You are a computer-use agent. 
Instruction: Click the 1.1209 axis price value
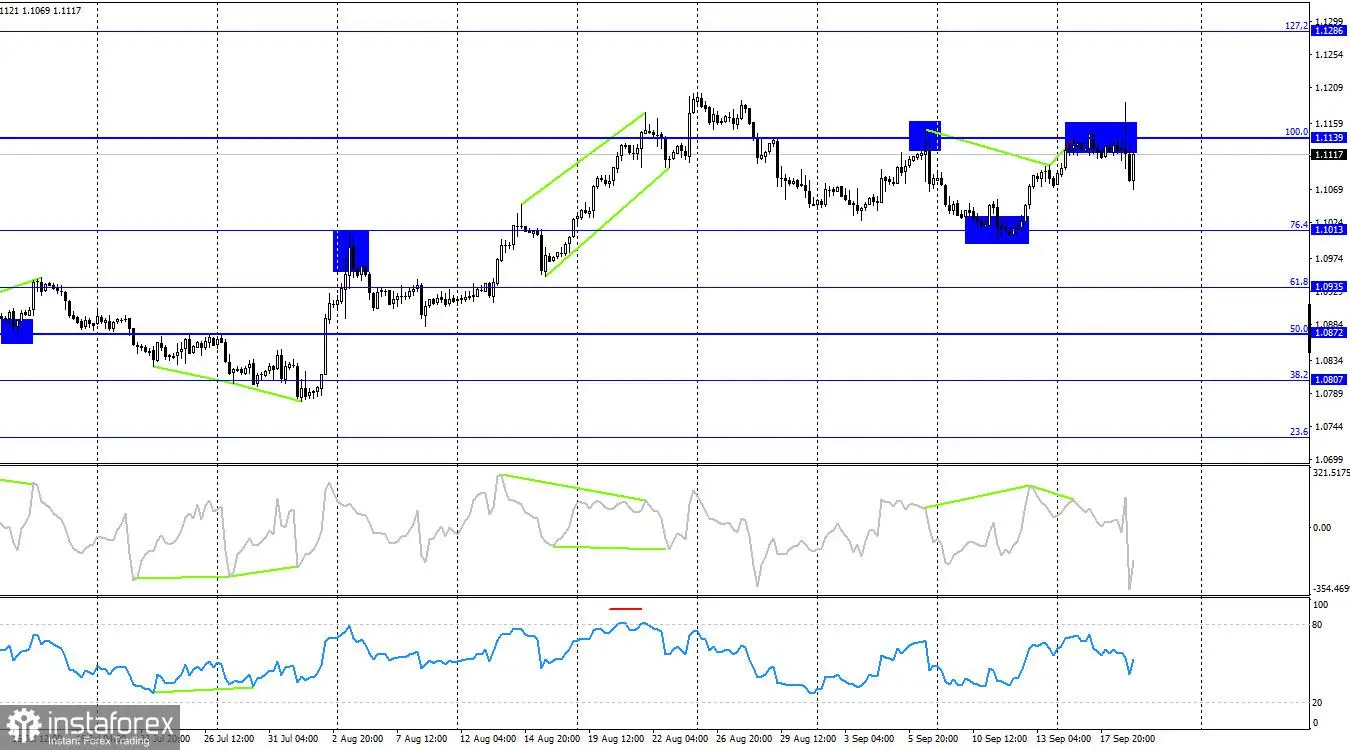pyautogui.click(x=1329, y=88)
